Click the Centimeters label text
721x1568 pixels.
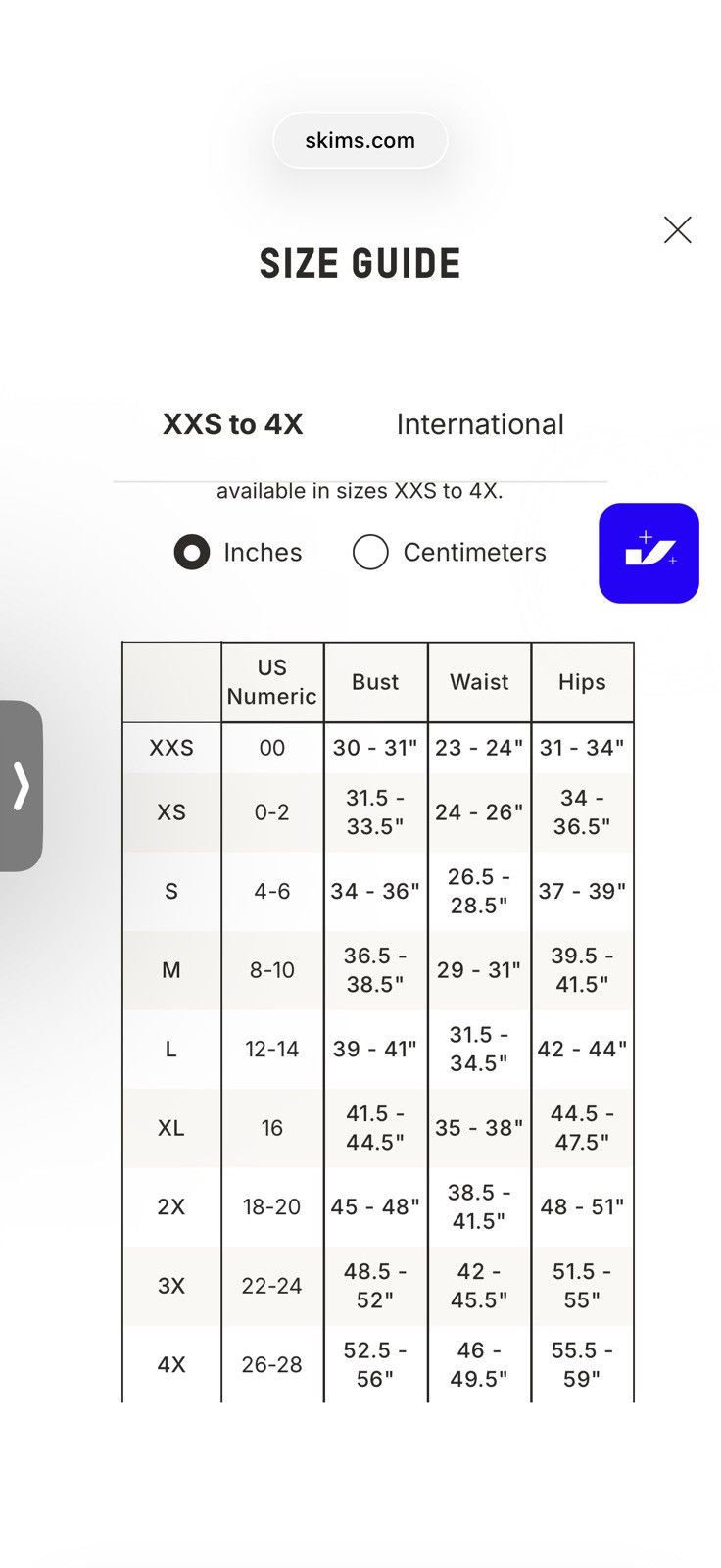[475, 553]
